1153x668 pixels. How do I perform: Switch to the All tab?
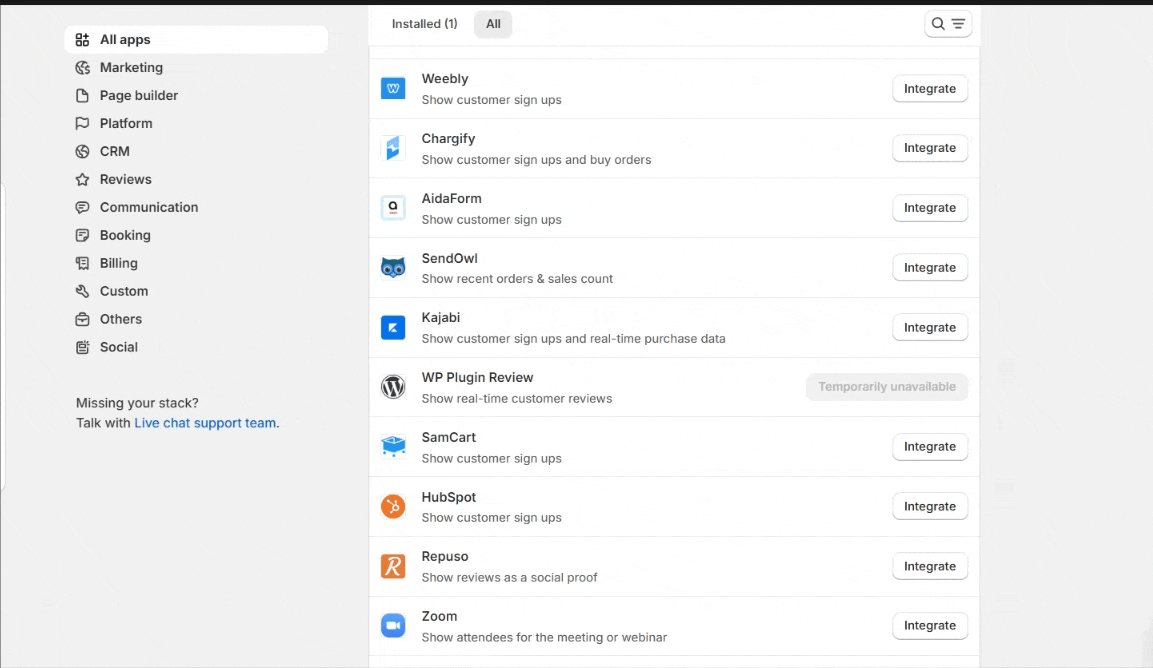coord(493,24)
